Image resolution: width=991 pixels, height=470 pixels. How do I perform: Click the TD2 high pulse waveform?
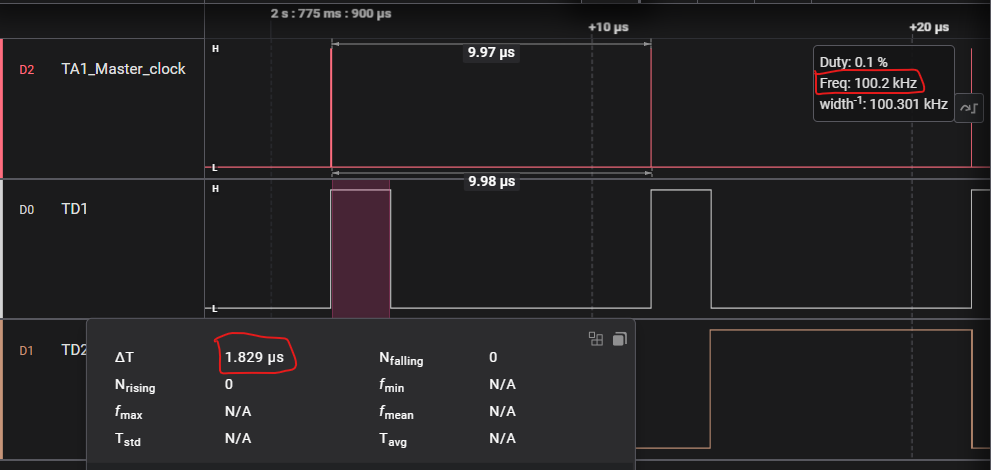[841, 389]
